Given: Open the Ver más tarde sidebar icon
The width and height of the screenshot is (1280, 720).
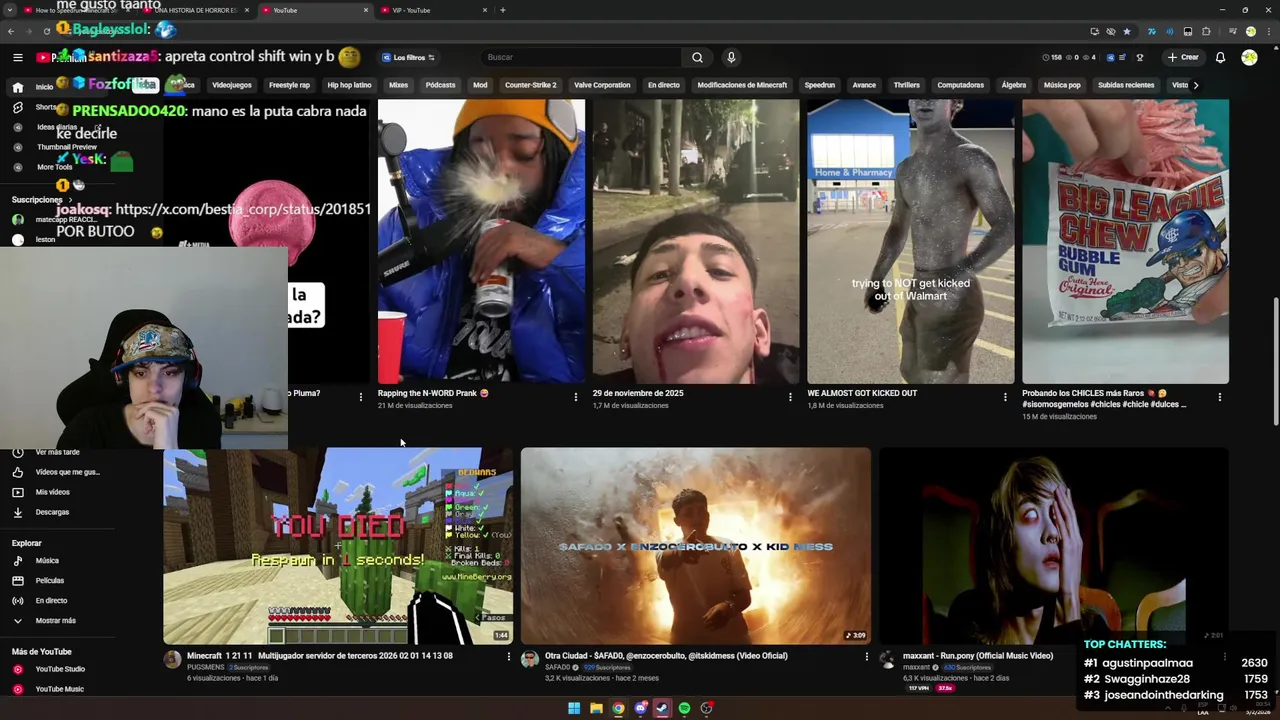Looking at the screenshot, I should pyautogui.click(x=17, y=452).
